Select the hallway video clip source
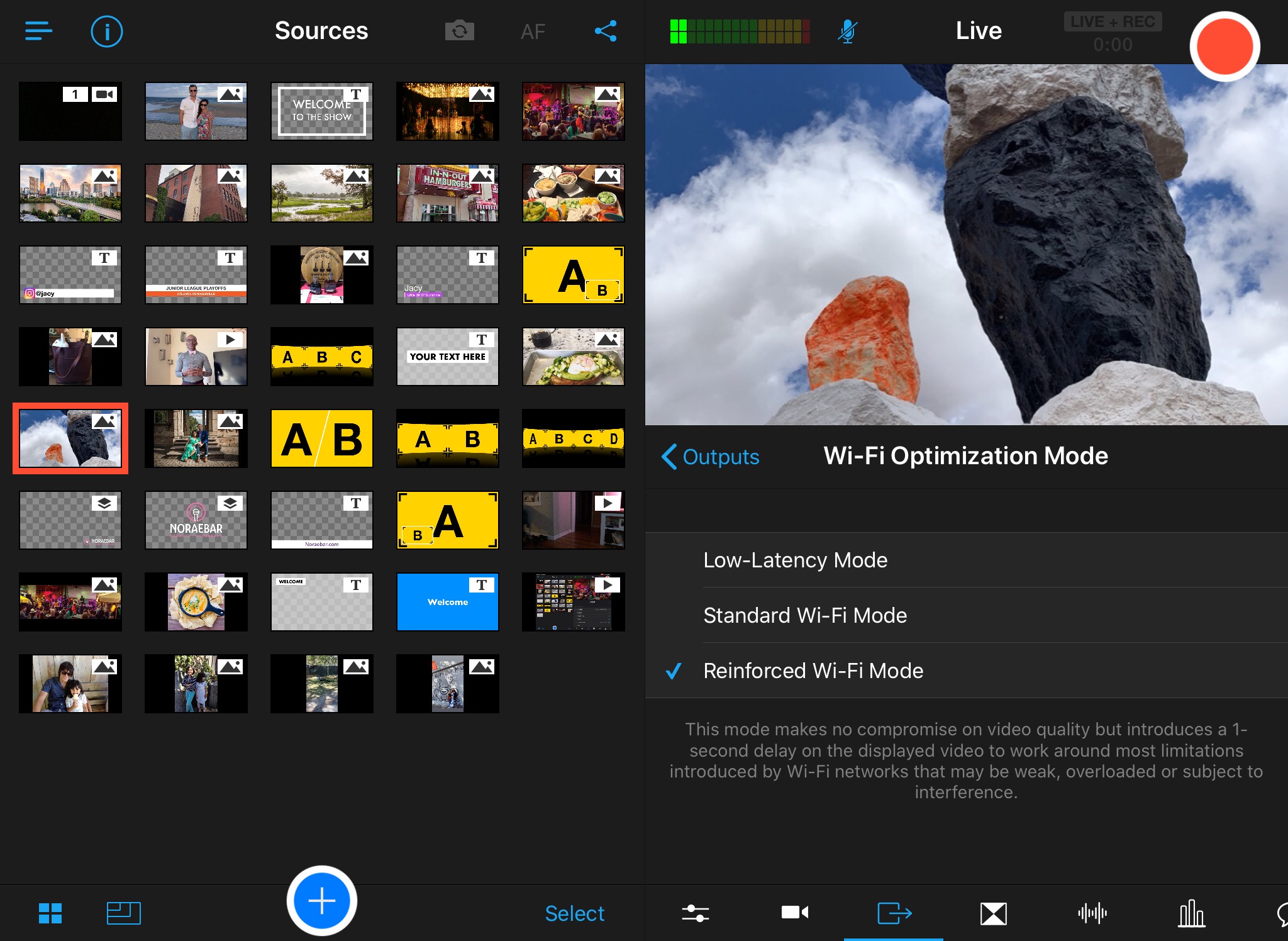The image size is (1288, 941). [574, 520]
